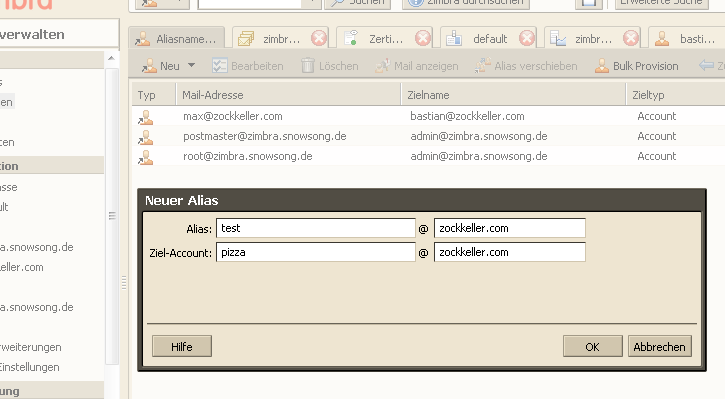The height and width of the screenshot is (399, 725).
Task: Sort by Mail-Adresse column header
Action: point(289,95)
